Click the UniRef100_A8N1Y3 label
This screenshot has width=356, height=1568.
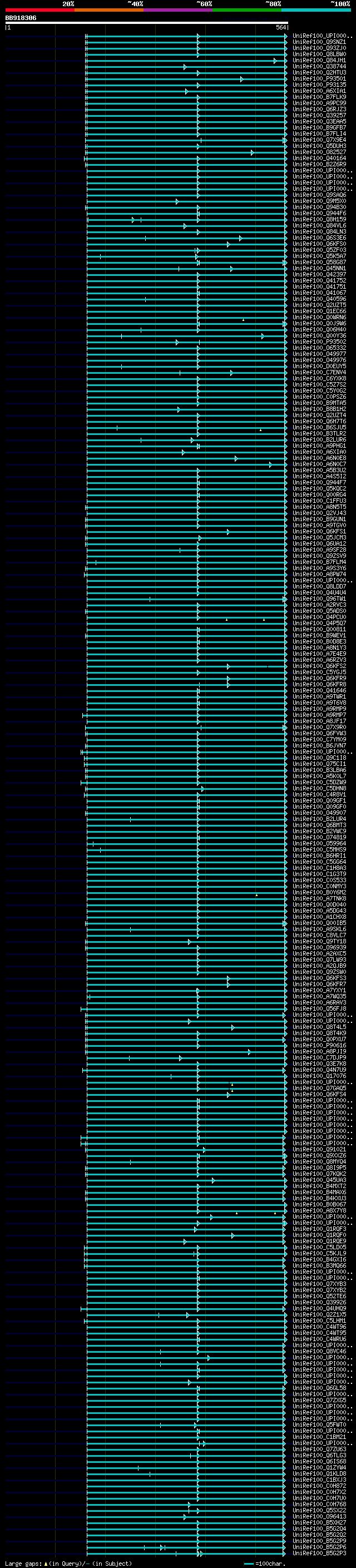[319, 647]
